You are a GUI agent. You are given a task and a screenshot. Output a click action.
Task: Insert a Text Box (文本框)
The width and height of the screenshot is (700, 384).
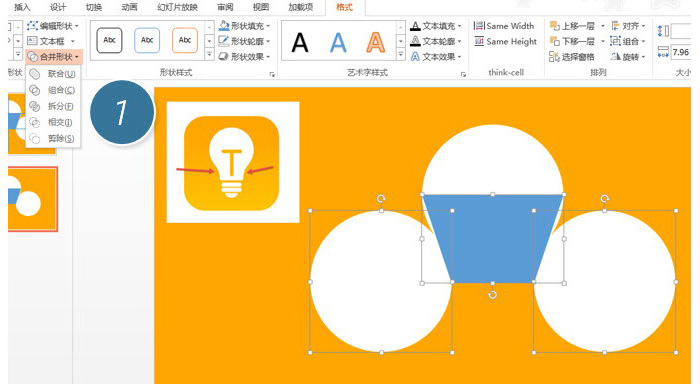pos(50,41)
